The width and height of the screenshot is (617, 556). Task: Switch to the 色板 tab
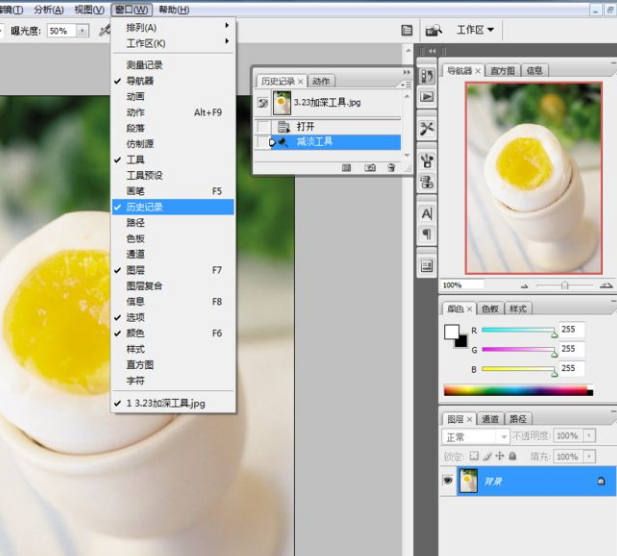click(x=490, y=309)
